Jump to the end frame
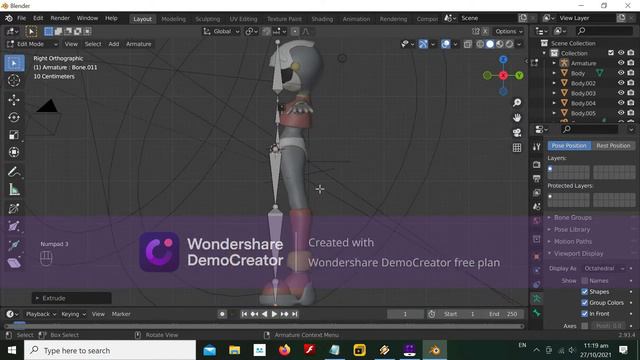Screen dimensions: 640x360 [295, 314]
